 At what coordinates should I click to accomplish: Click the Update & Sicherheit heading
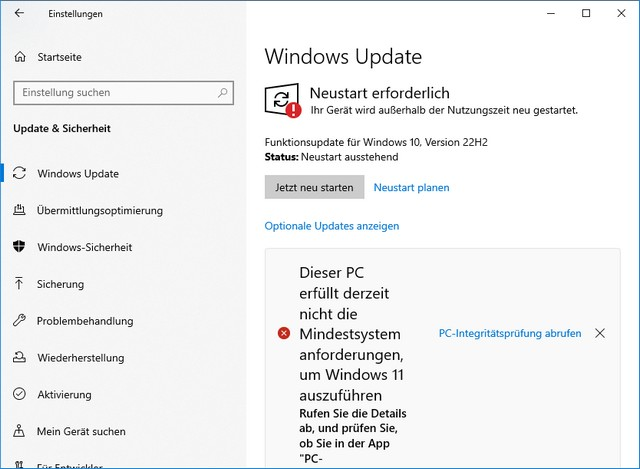[x=62, y=129]
